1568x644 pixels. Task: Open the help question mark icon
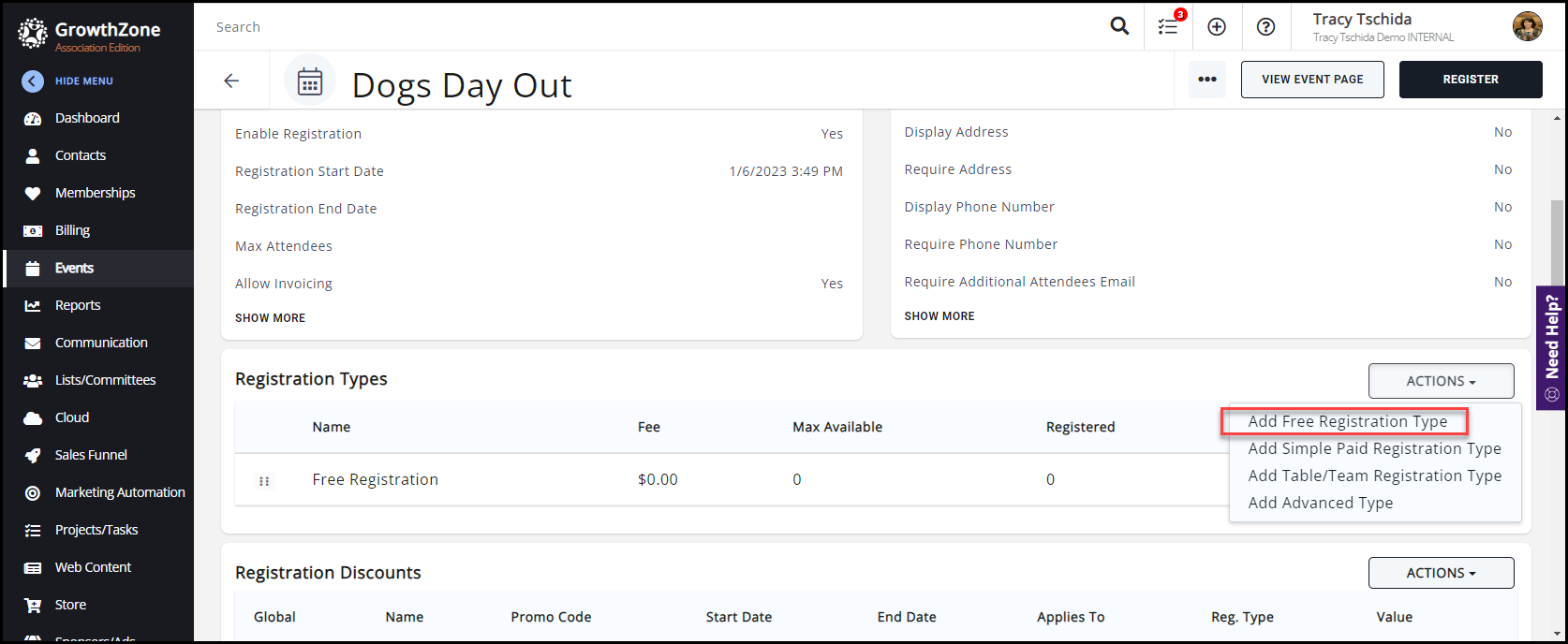click(x=1265, y=27)
